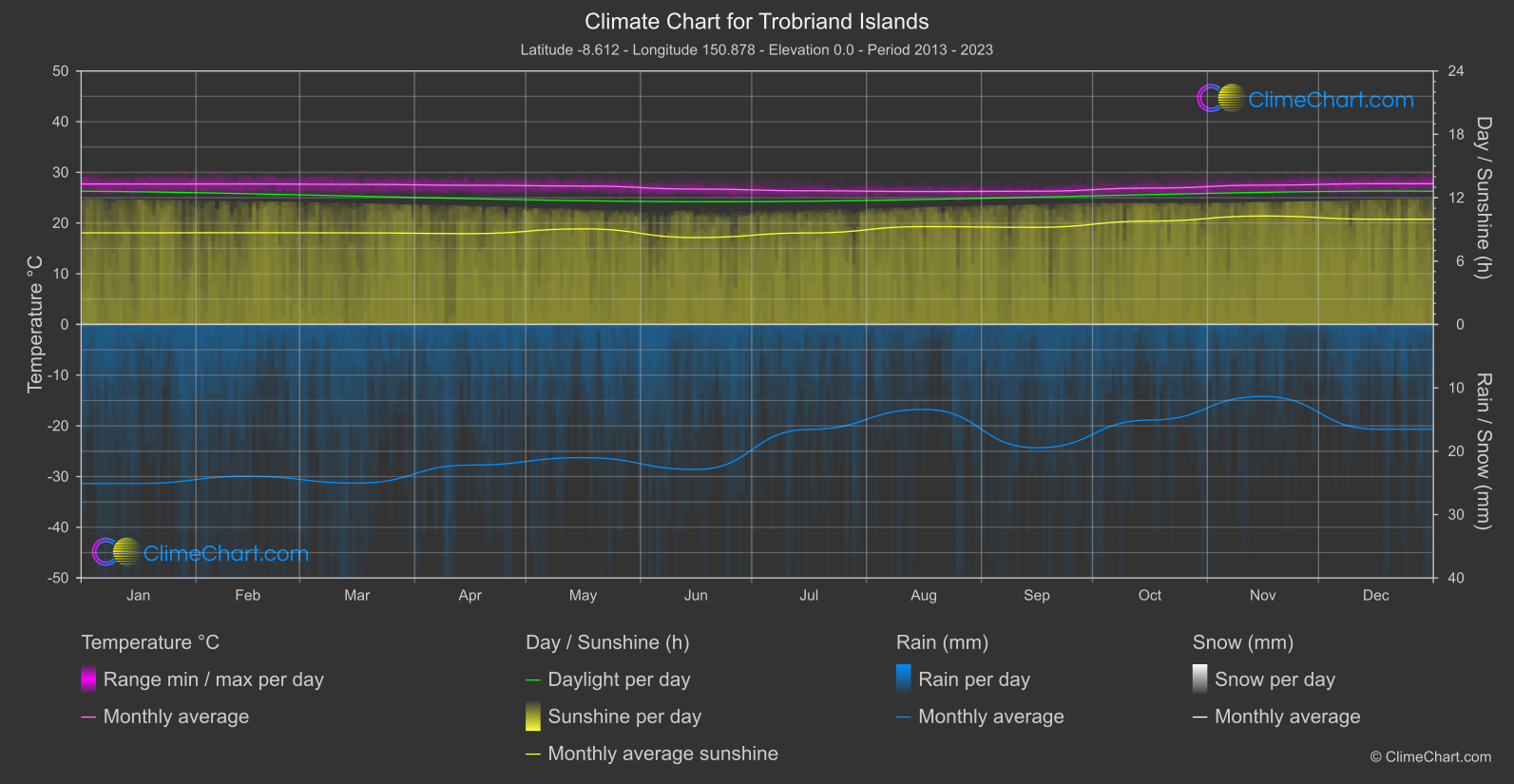
Task: Click the Day / Sunshine (h) legend heading
Action: click(607, 642)
